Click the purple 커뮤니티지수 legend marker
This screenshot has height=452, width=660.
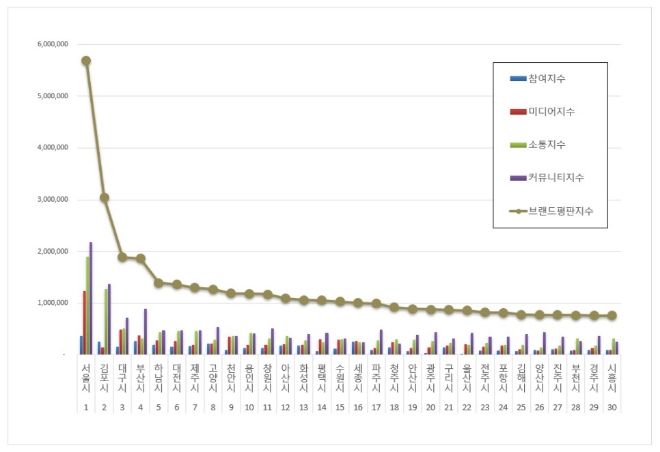[517, 176]
